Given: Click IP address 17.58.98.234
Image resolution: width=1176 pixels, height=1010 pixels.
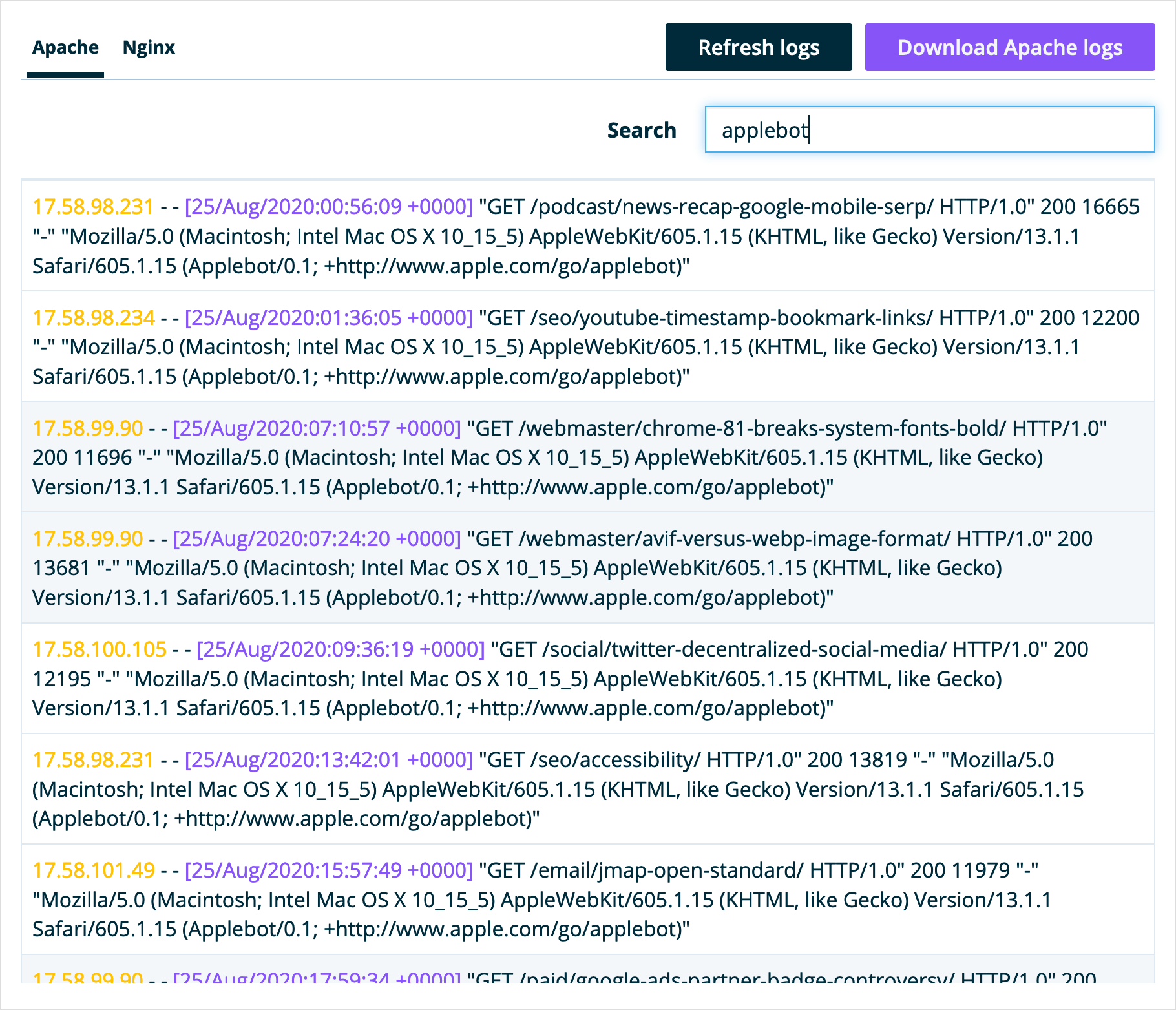Looking at the screenshot, I should pos(94,317).
